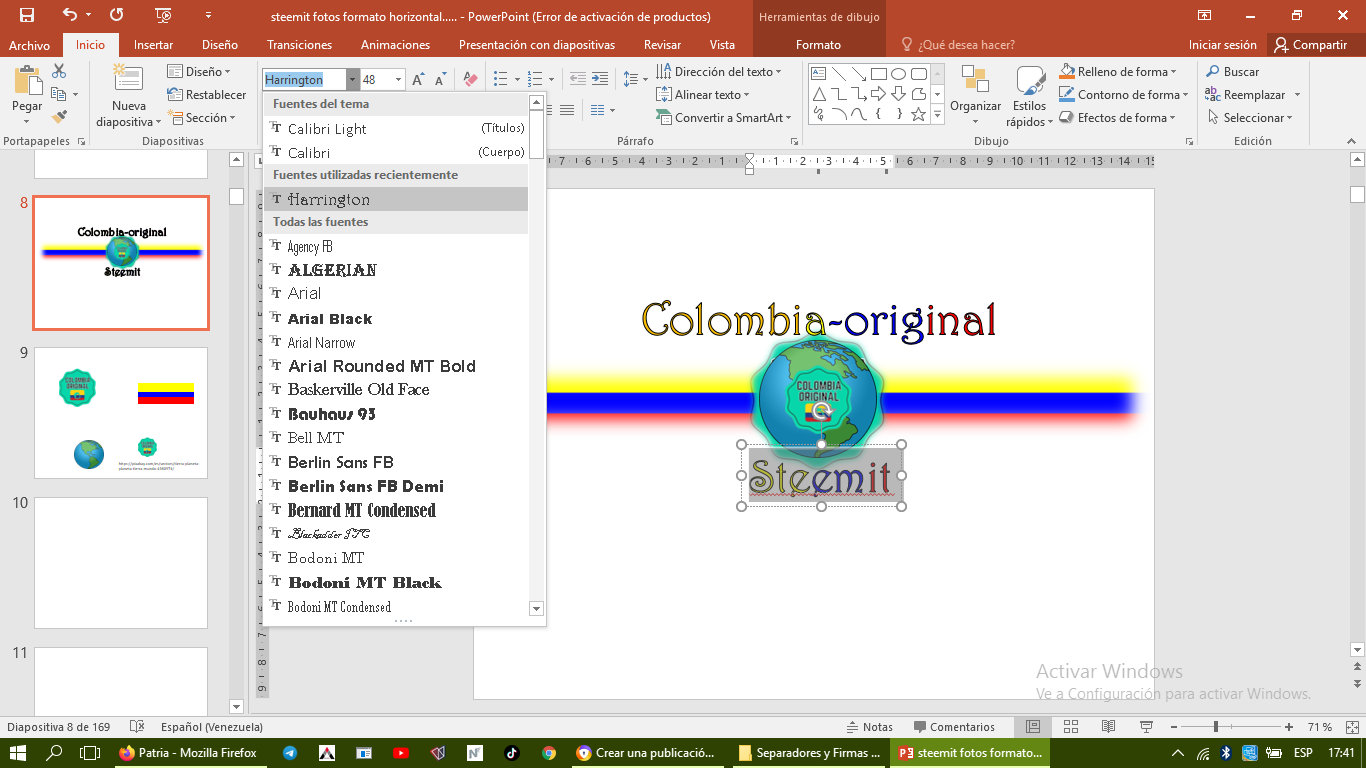Click the Copy icon in Portapapeles
This screenshot has height=768, width=1366.
(x=59, y=94)
